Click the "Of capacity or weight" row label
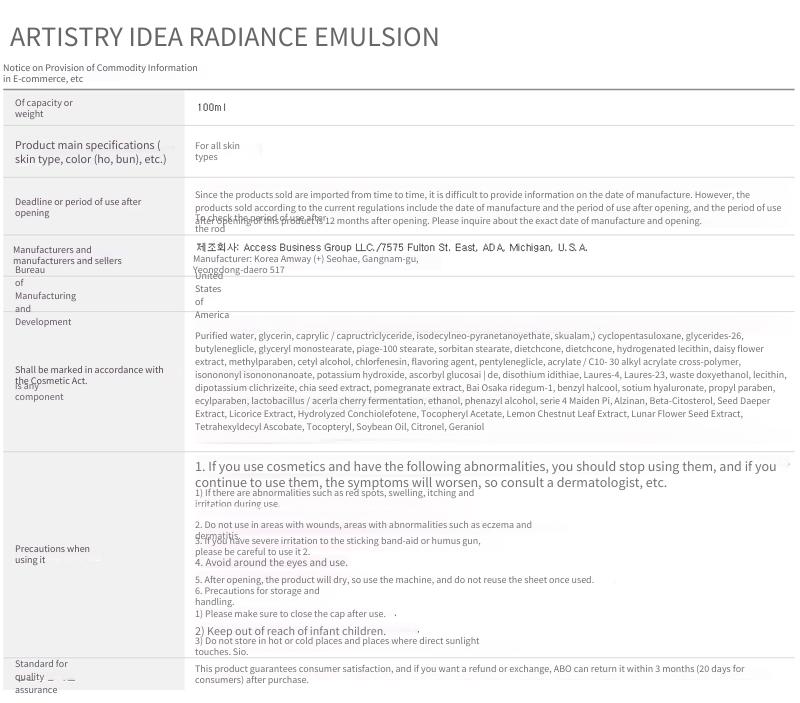800x703 pixels. pyautogui.click(x=44, y=108)
